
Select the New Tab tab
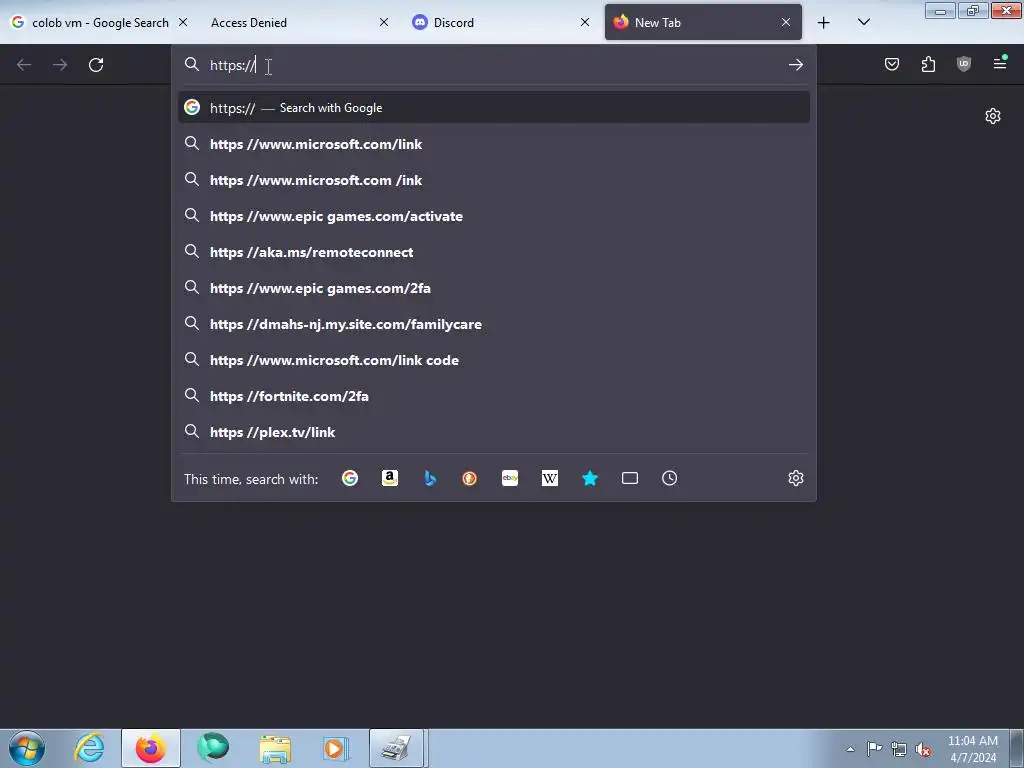pyautogui.click(x=703, y=22)
